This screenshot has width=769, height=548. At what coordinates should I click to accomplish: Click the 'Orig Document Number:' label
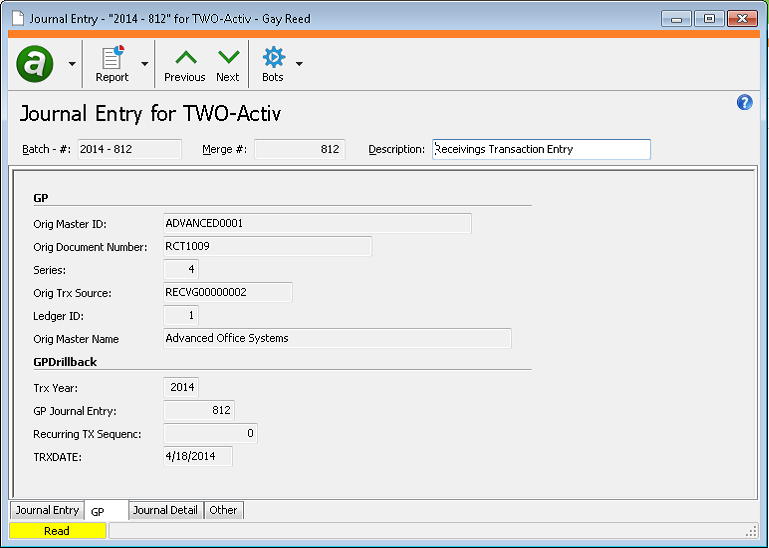point(90,247)
